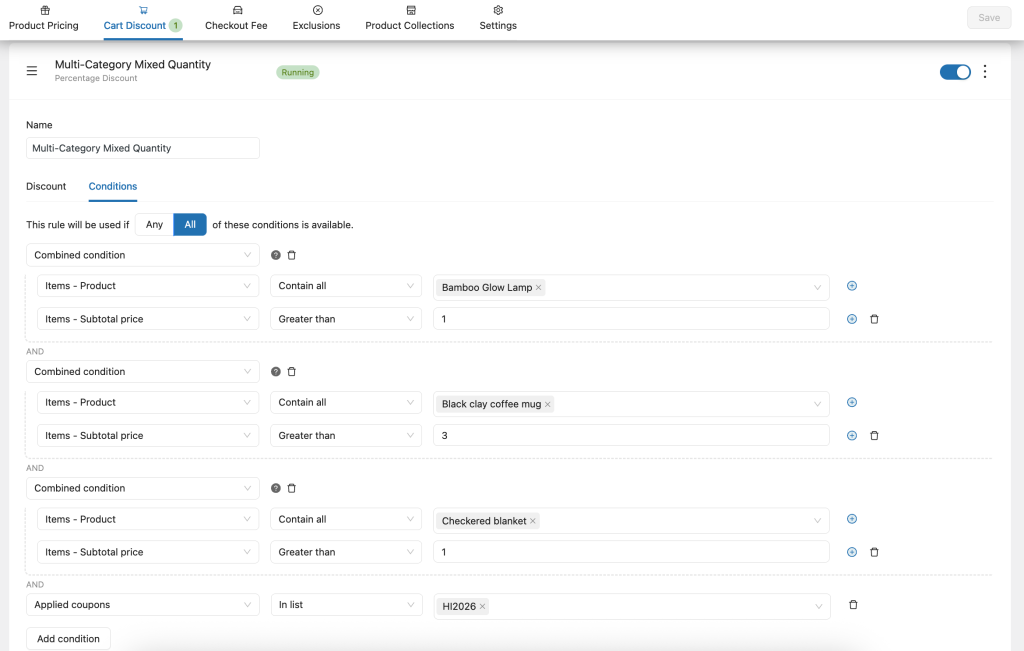Click the Product Pricing box icon
This screenshot has height=651, width=1024.
coord(43,10)
